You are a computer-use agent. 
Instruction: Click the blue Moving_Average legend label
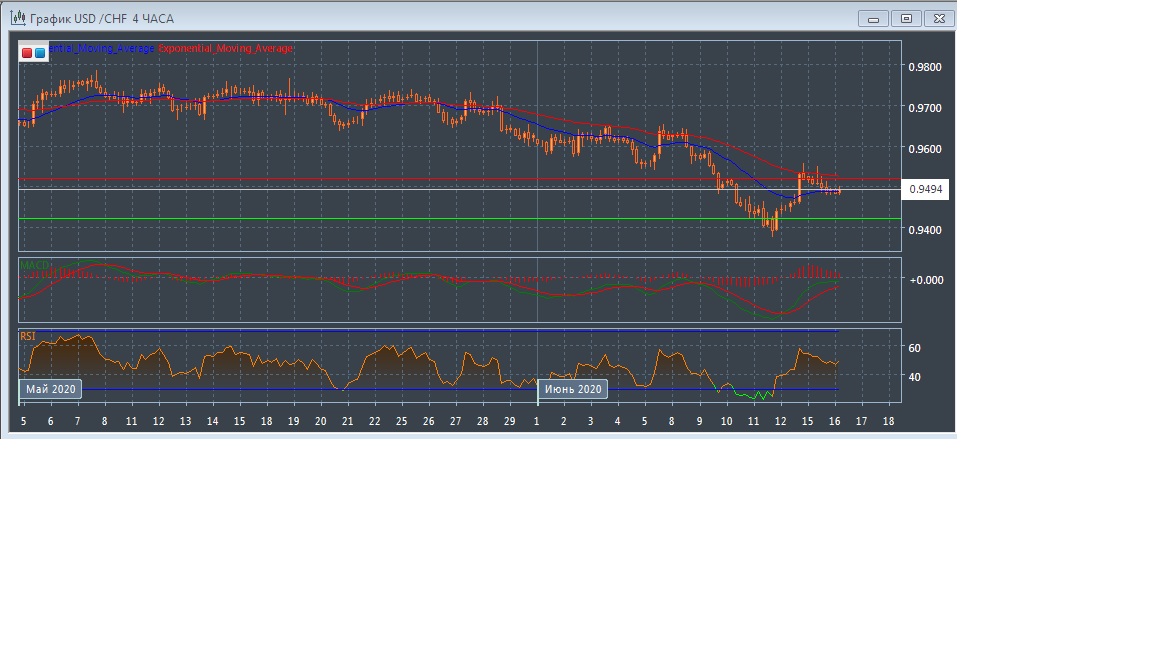click(101, 48)
